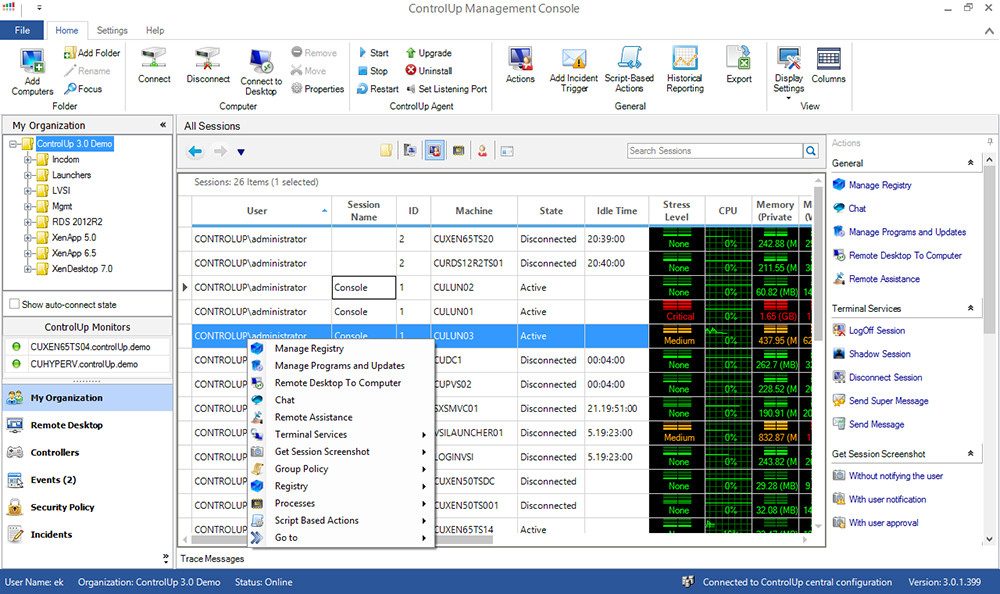This screenshot has width=1000, height=594.
Task: Open navigation history dropdown arrow
Action: (x=241, y=152)
